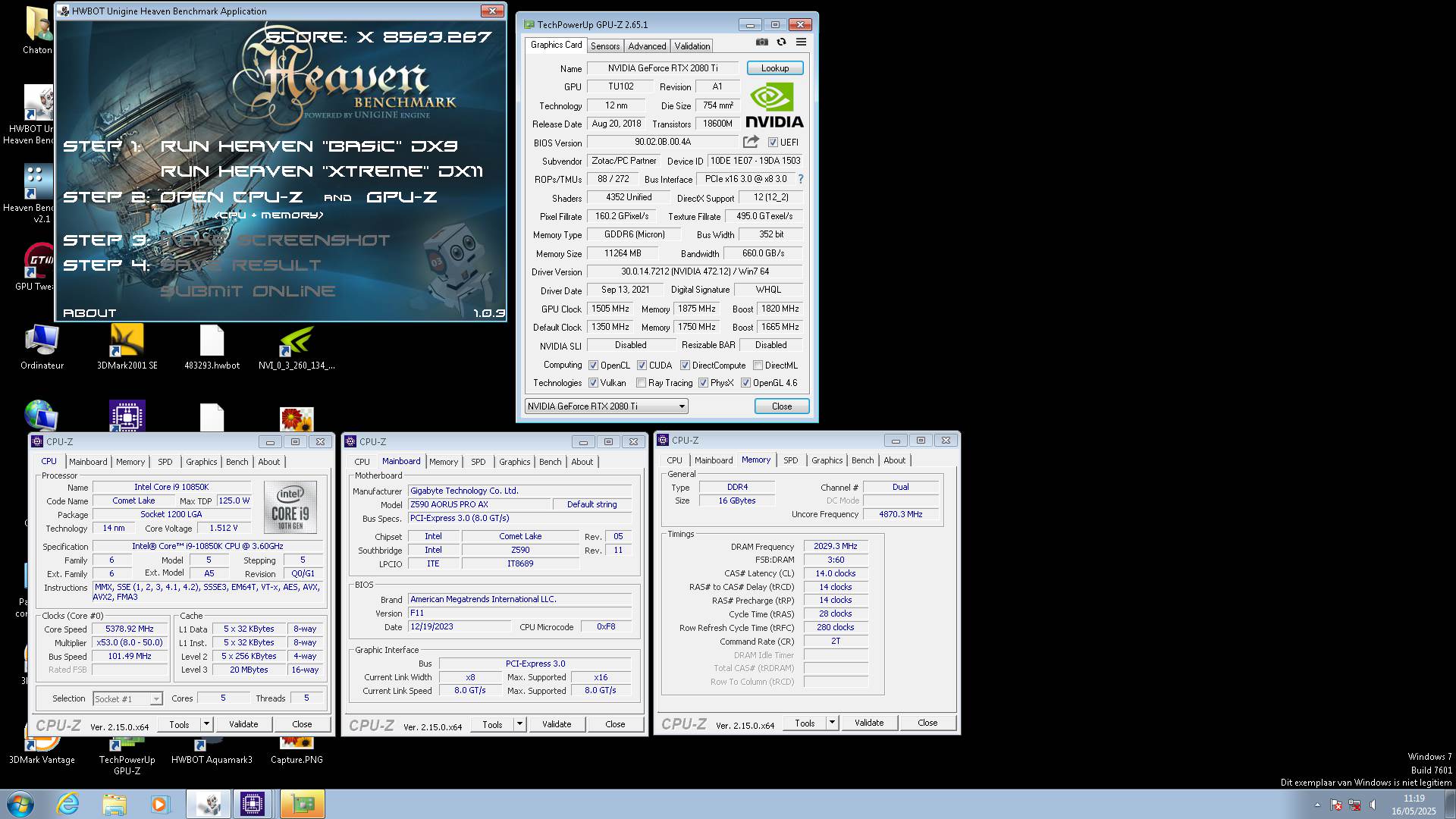
Task: Refresh GPU-Z data using the refresh icon
Action: (781, 42)
